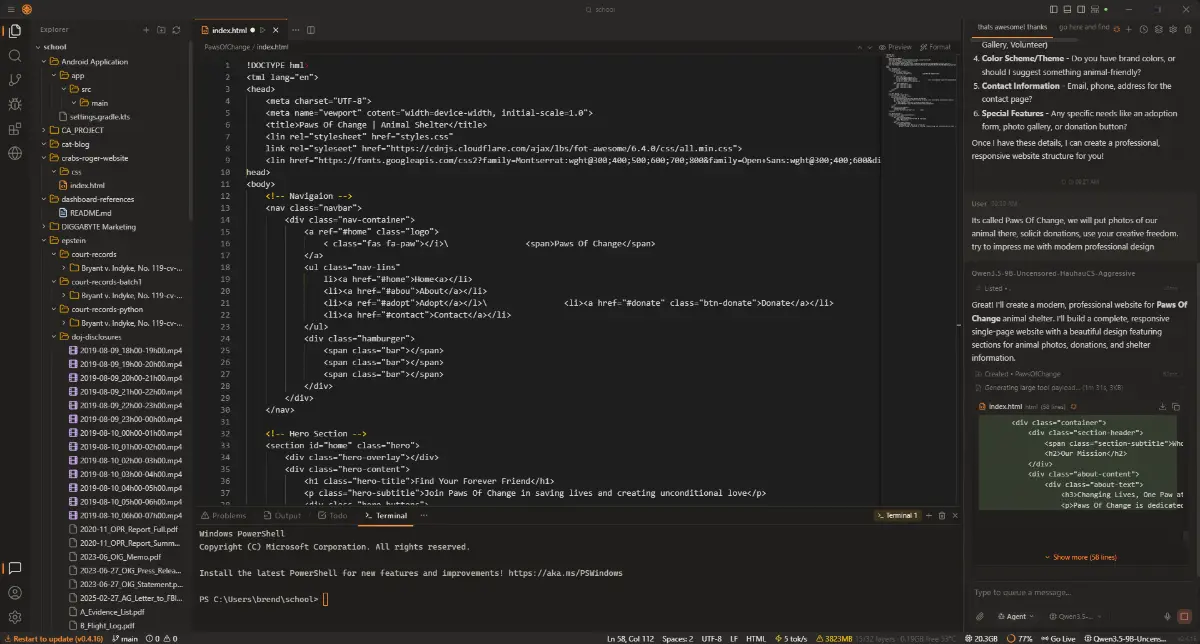Refresh the Explorer file tree
Viewport: 1200px width, 644px height.
click(176, 30)
